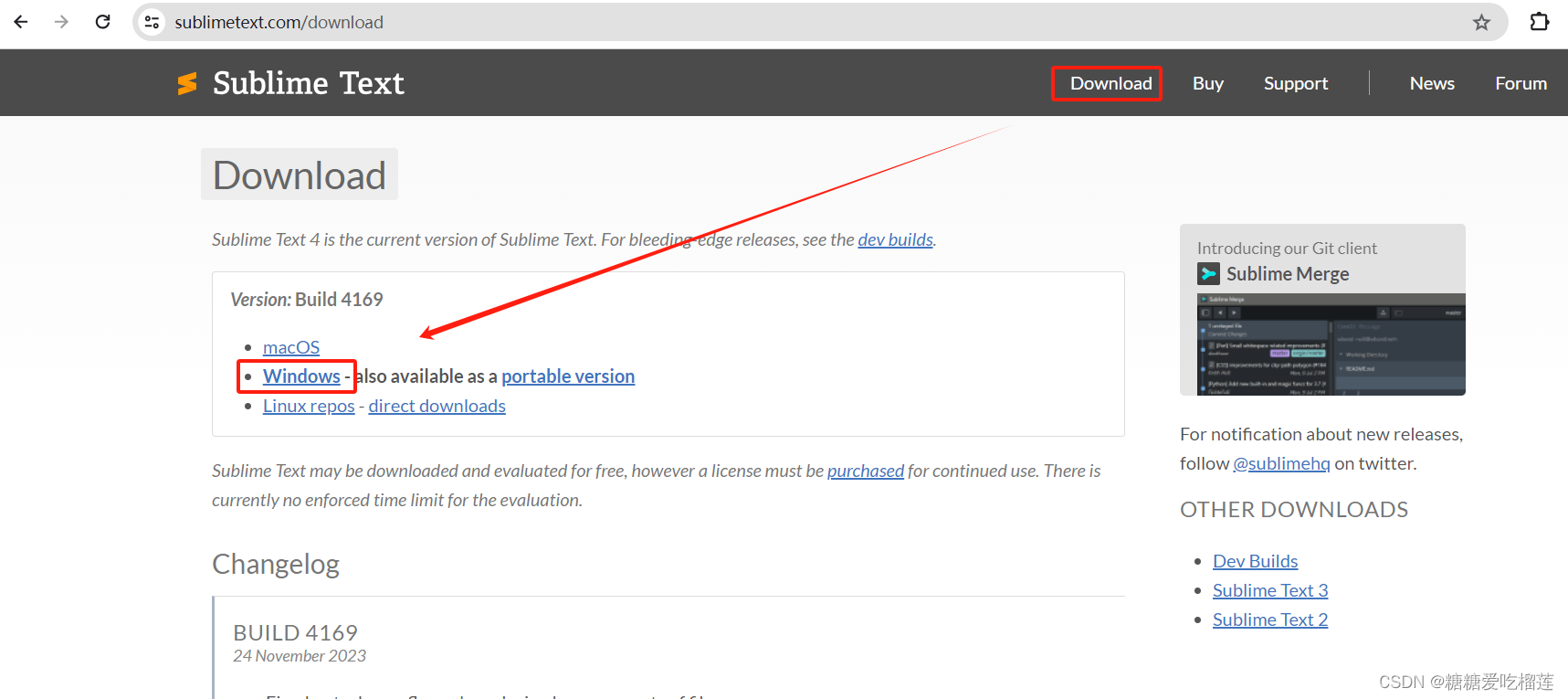
Task: Open the Download nav menu item
Action: click(1110, 83)
